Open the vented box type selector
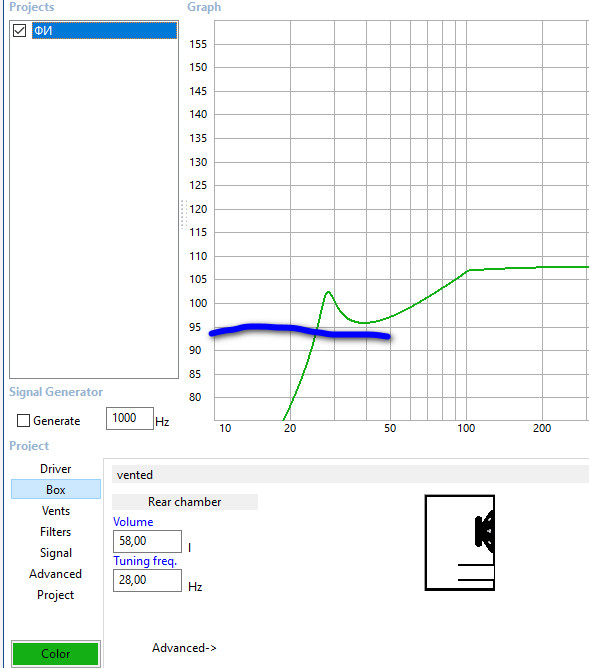 point(350,475)
